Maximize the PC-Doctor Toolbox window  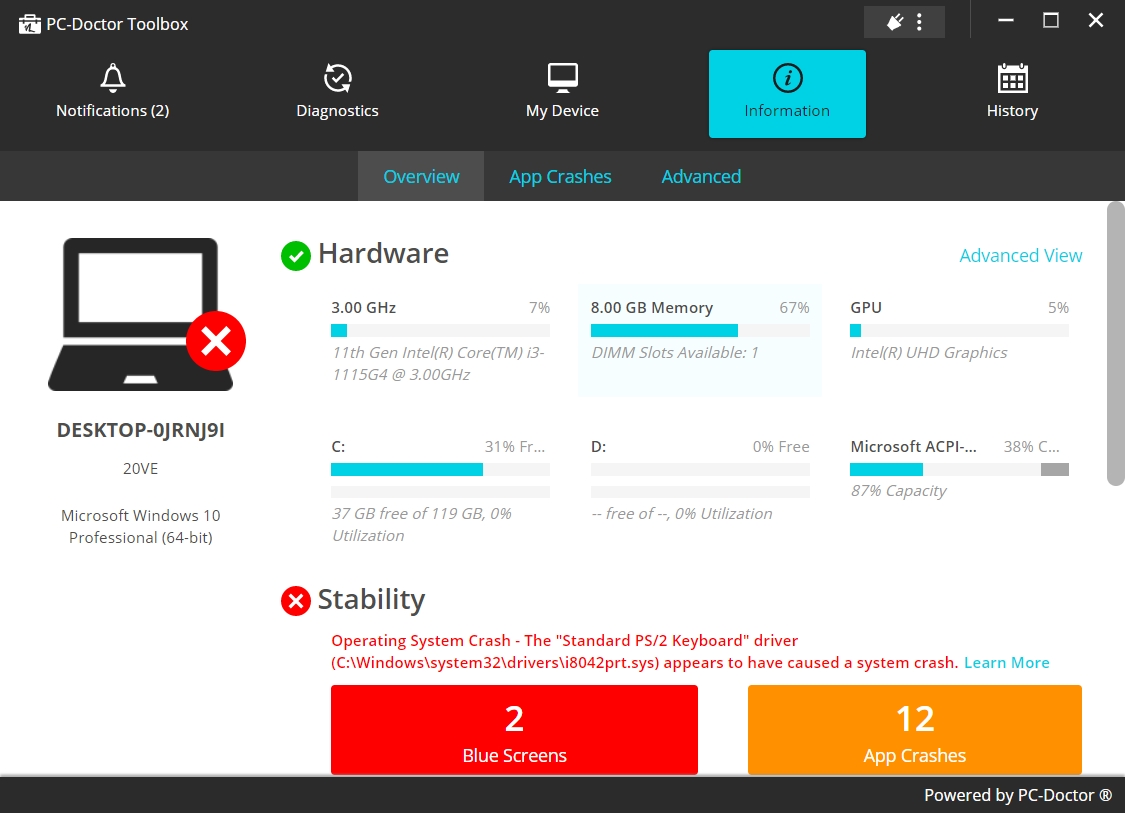point(1050,21)
